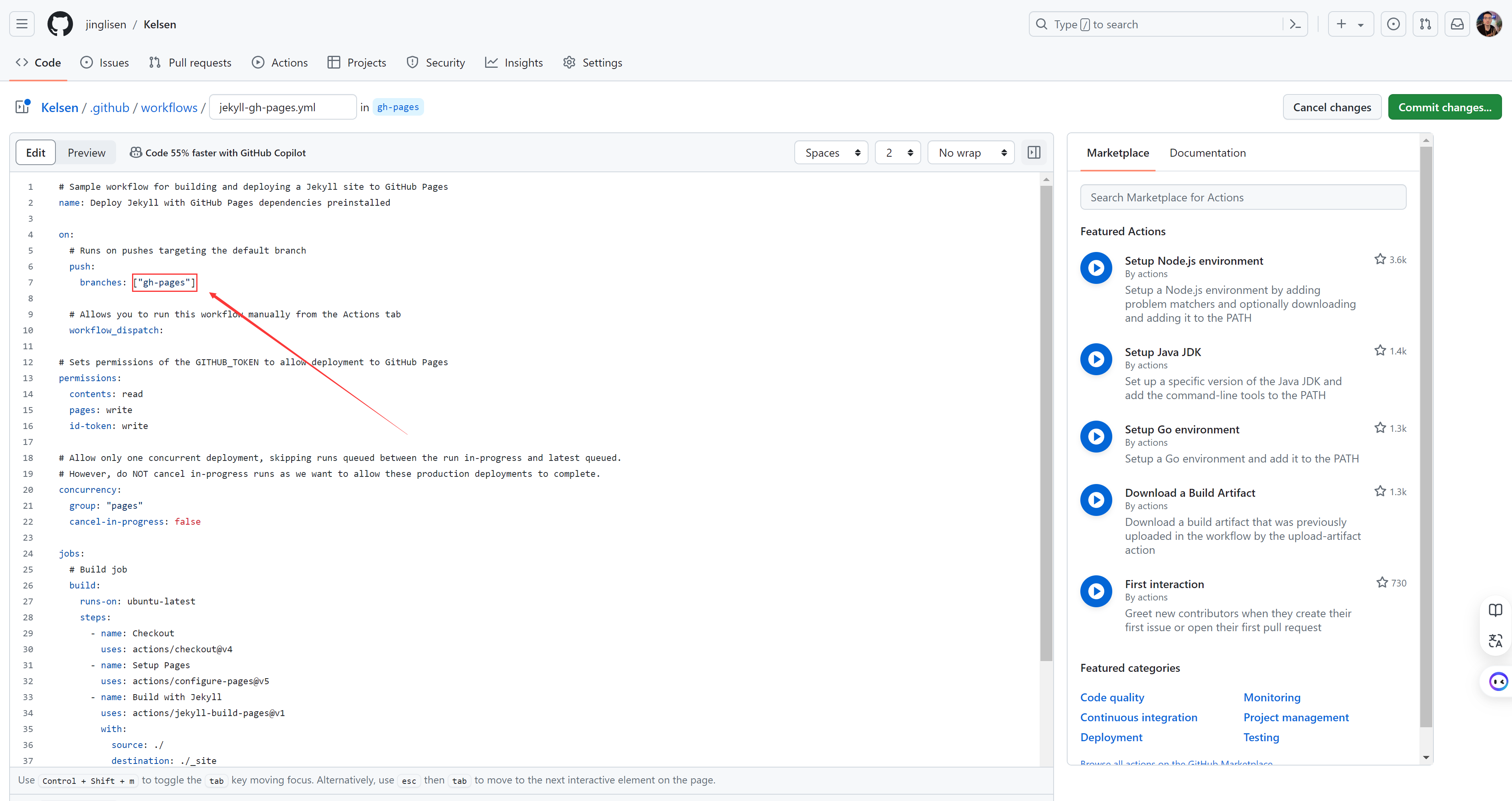
Task: Open the Pull requests tab
Action: tap(190, 62)
